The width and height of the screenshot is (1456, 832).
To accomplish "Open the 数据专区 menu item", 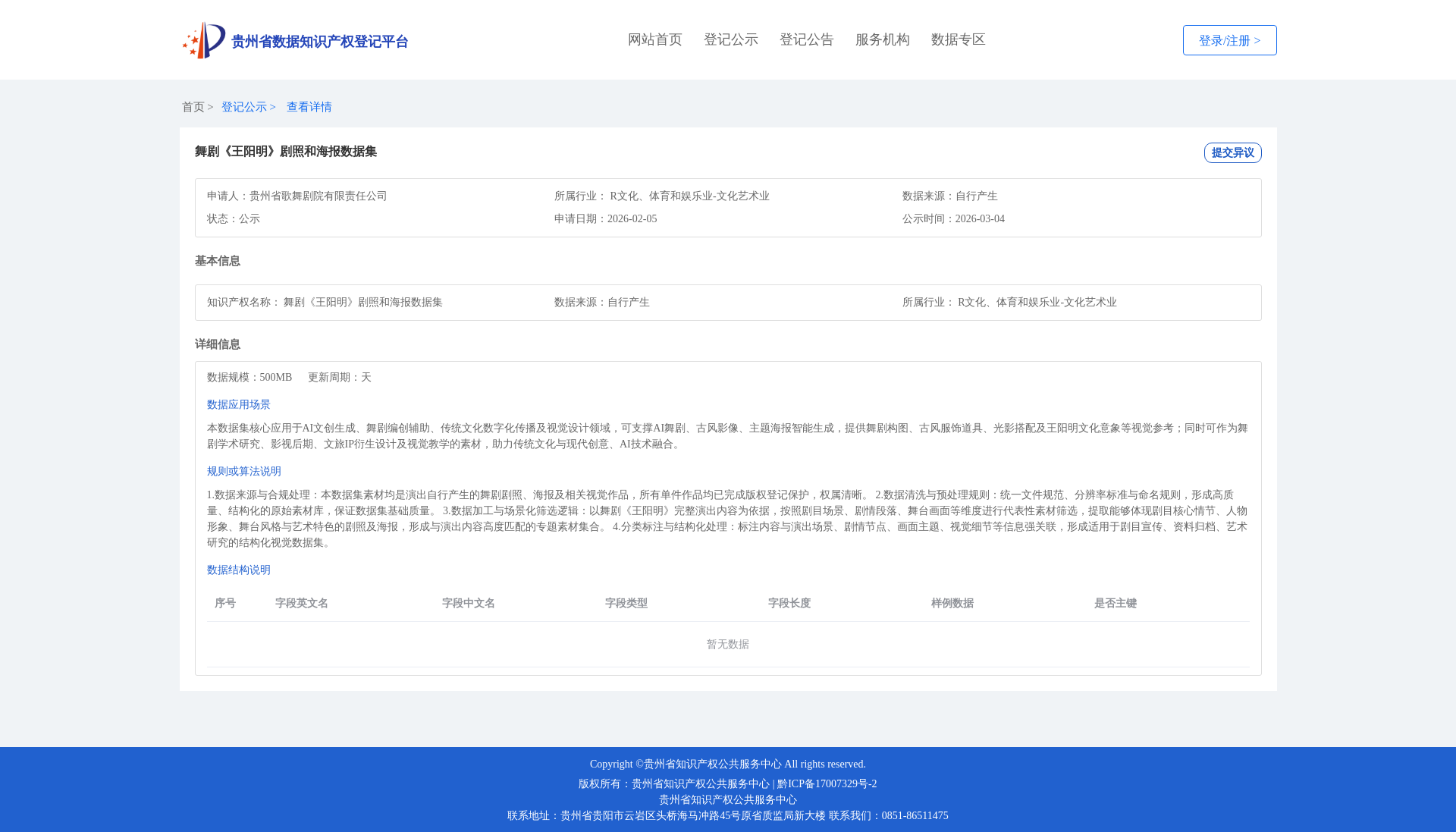I will [x=959, y=39].
